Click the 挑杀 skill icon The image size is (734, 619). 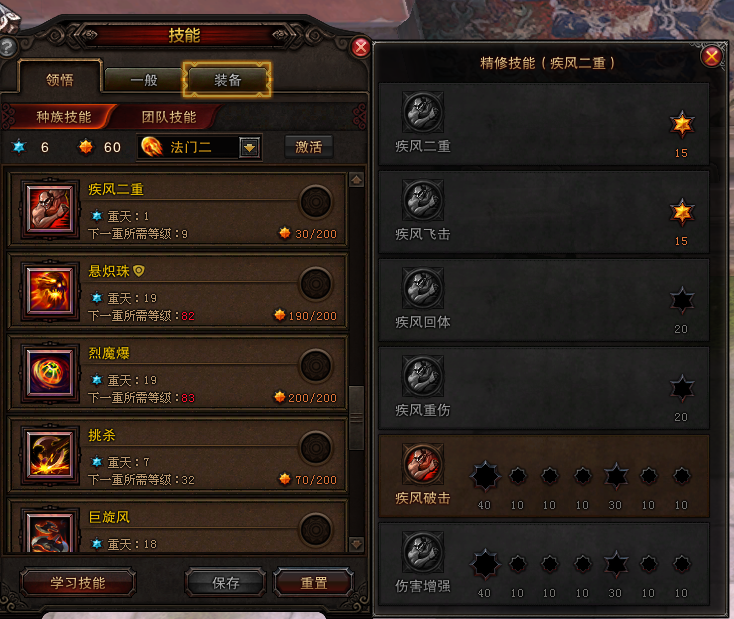pos(50,455)
